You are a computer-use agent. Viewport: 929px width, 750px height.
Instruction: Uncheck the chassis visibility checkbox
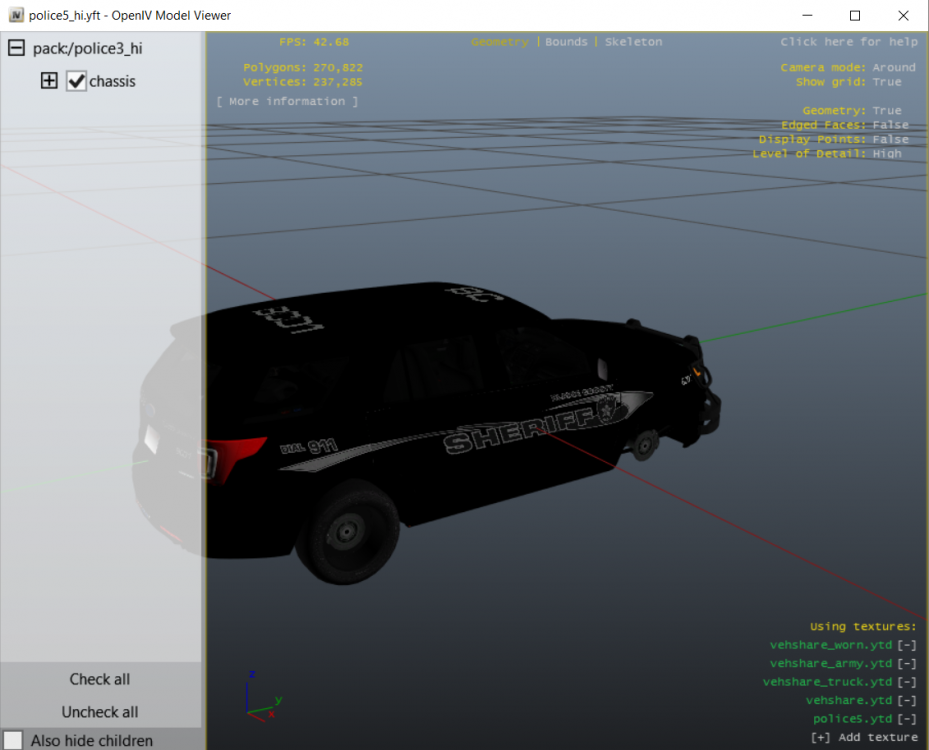coord(76,81)
